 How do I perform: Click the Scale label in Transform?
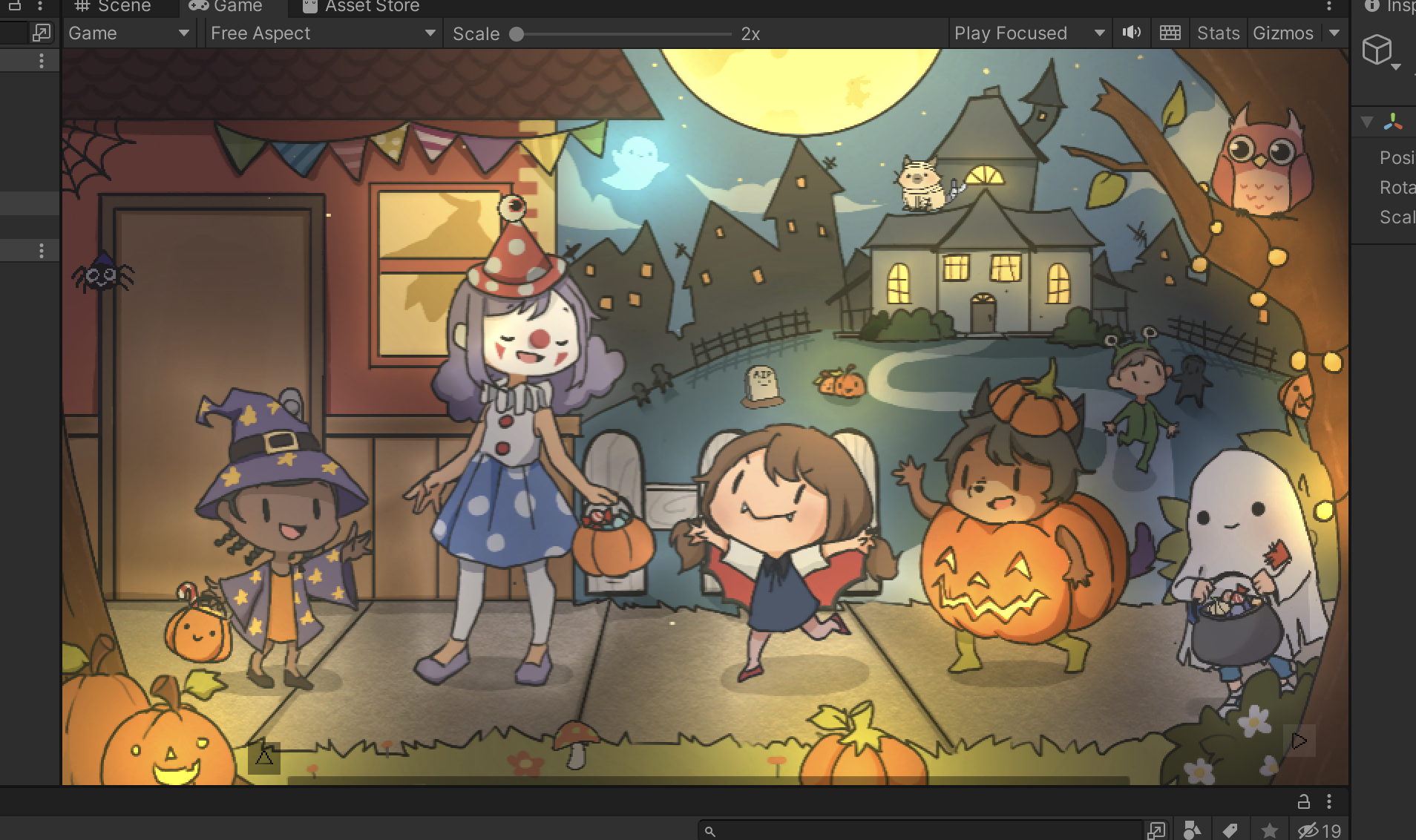point(1397,217)
